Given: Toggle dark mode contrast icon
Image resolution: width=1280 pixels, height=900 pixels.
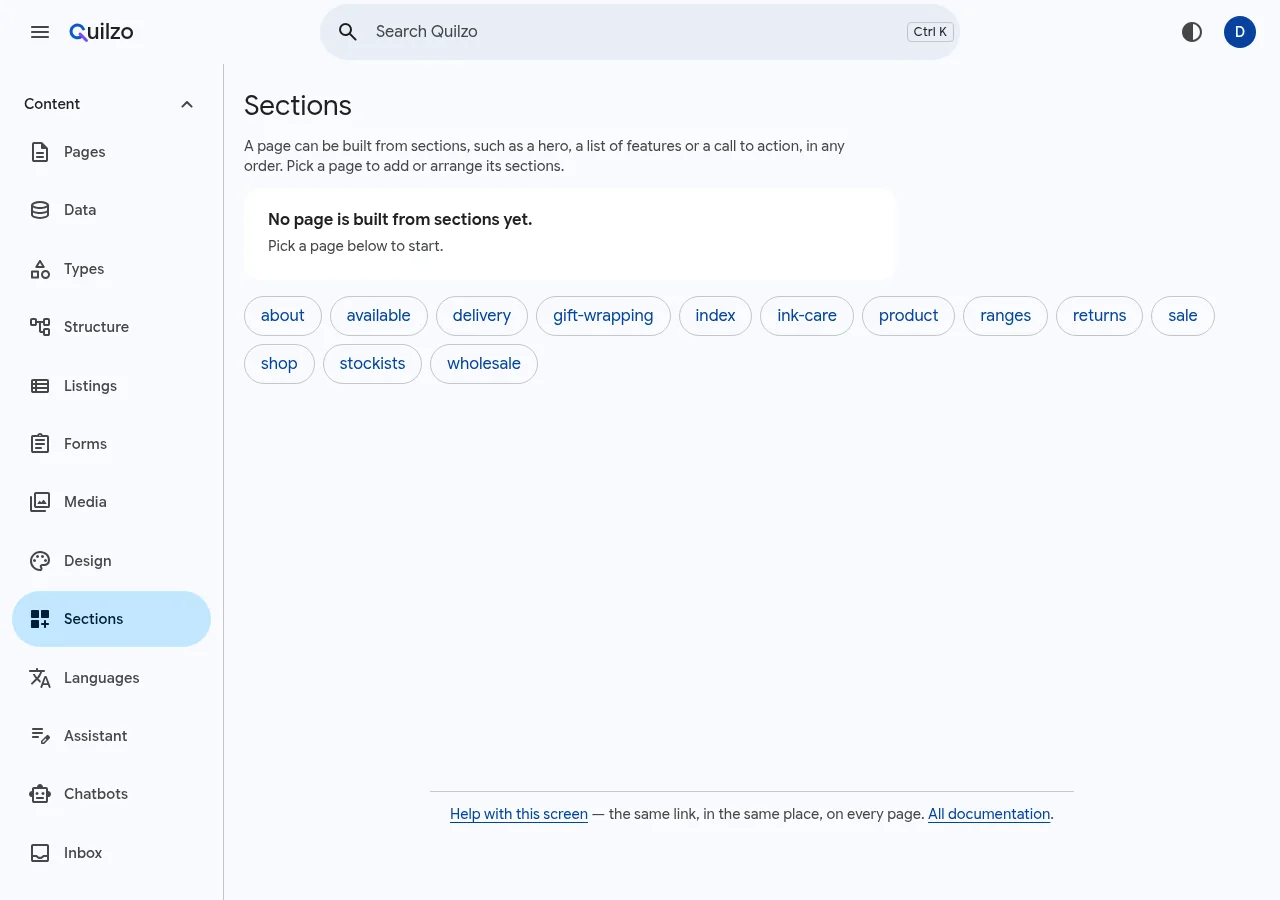Looking at the screenshot, I should pyautogui.click(x=1192, y=32).
